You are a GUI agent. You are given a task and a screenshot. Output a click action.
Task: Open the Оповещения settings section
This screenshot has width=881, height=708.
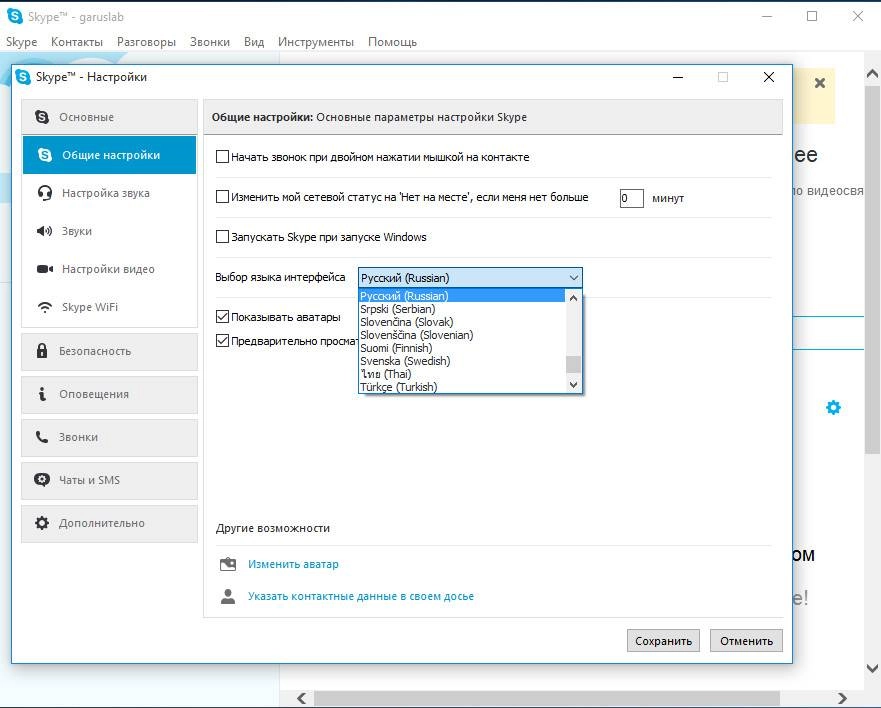[x=110, y=394]
